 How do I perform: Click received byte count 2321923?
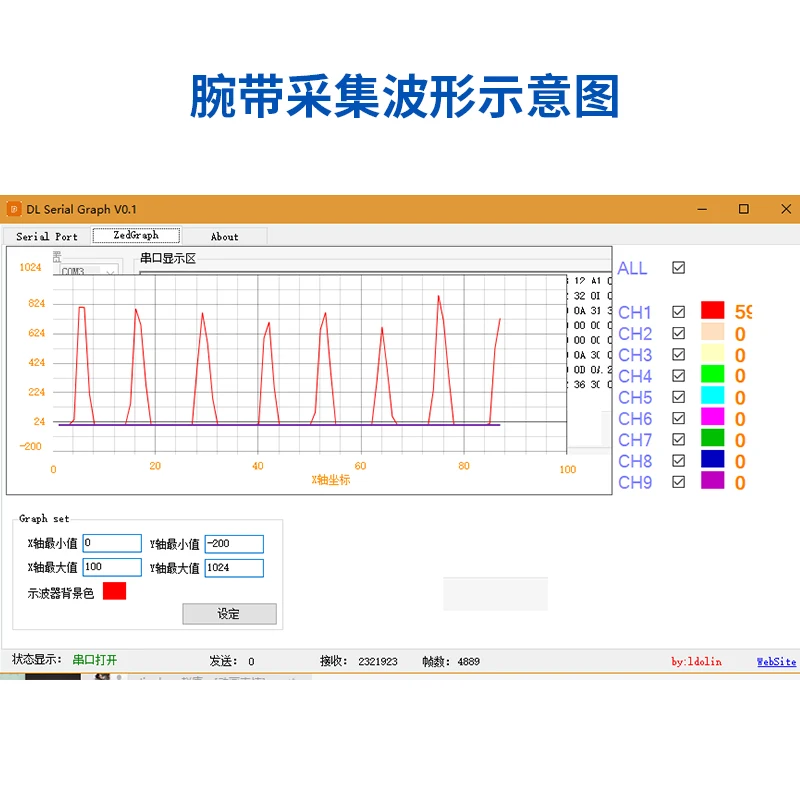click(x=378, y=662)
